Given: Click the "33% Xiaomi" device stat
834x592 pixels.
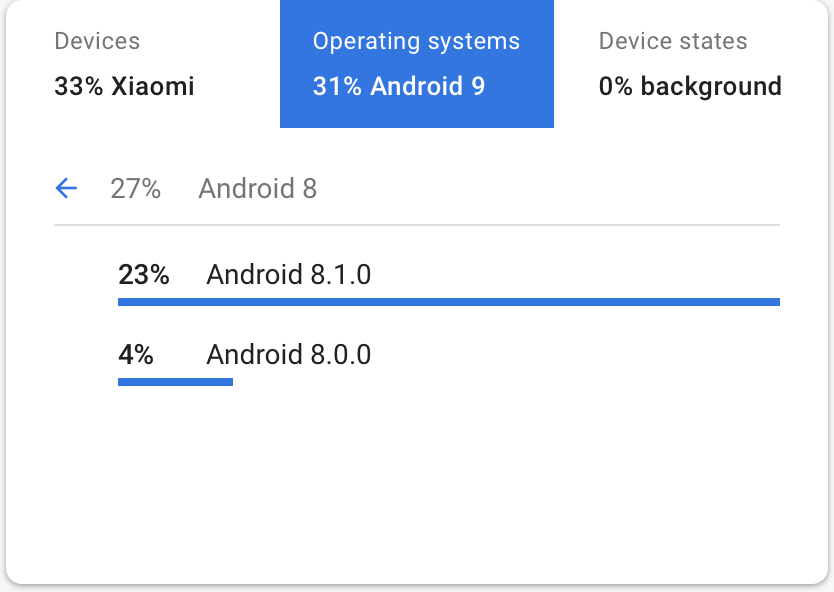Looking at the screenshot, I should click(124, 86).
